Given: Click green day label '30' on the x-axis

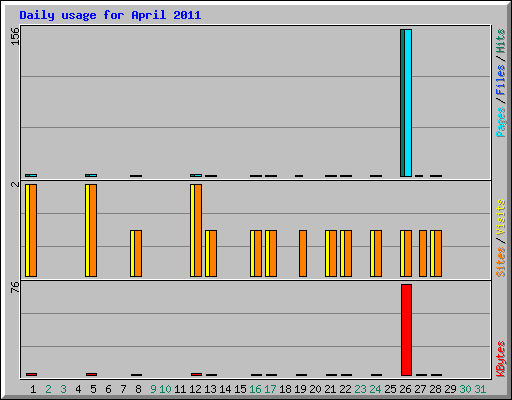Looking at the screenshot, I should (465, 389).
